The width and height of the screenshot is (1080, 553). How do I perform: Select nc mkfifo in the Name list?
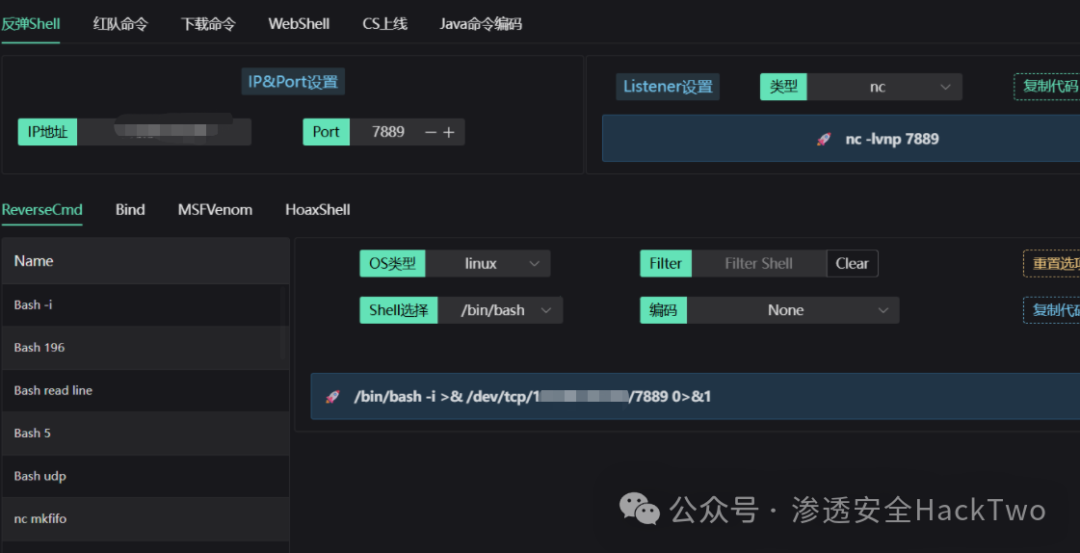(145, 519)
